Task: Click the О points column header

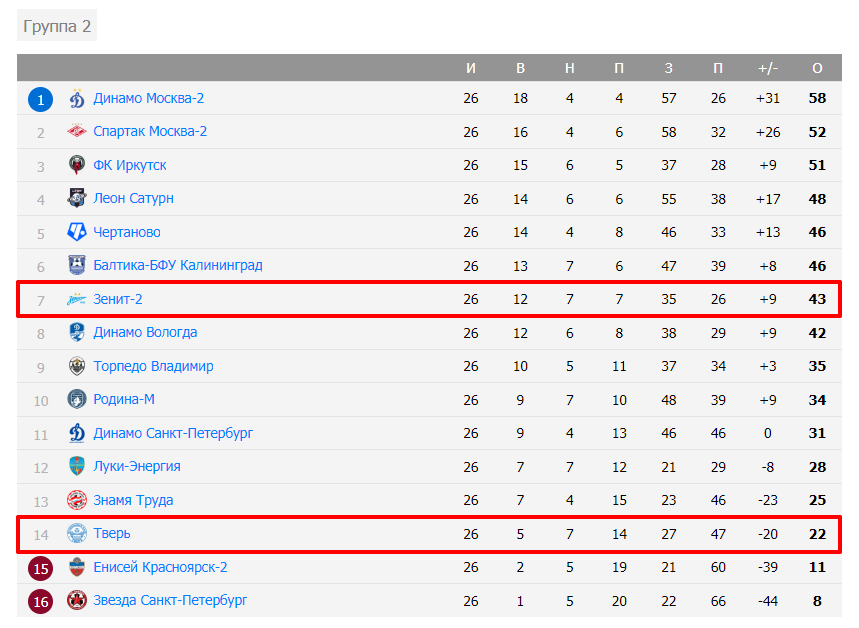Action: pos(817,68)
